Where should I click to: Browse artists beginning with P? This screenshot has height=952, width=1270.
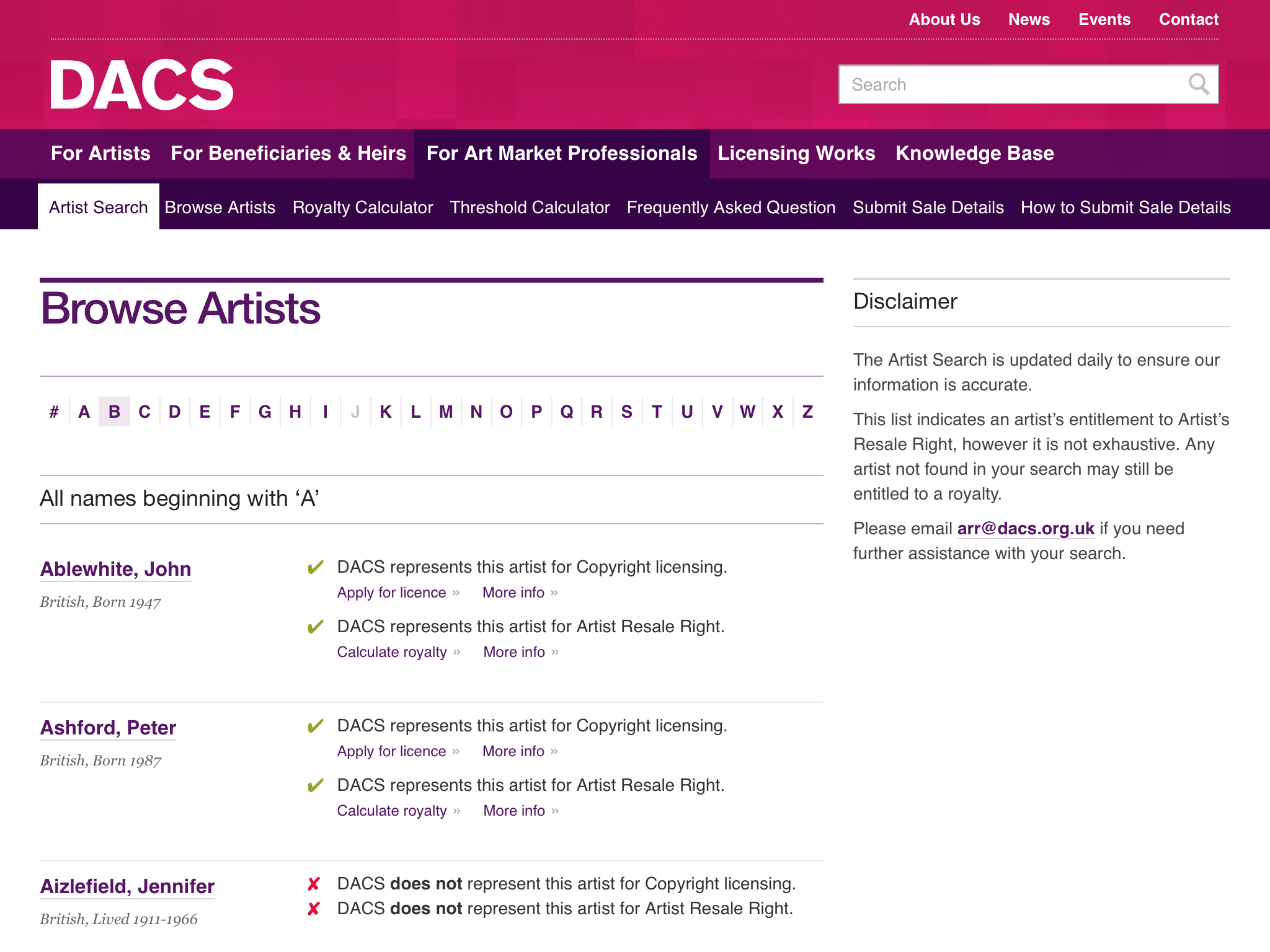pyautogui.click(x=536, y=412)
